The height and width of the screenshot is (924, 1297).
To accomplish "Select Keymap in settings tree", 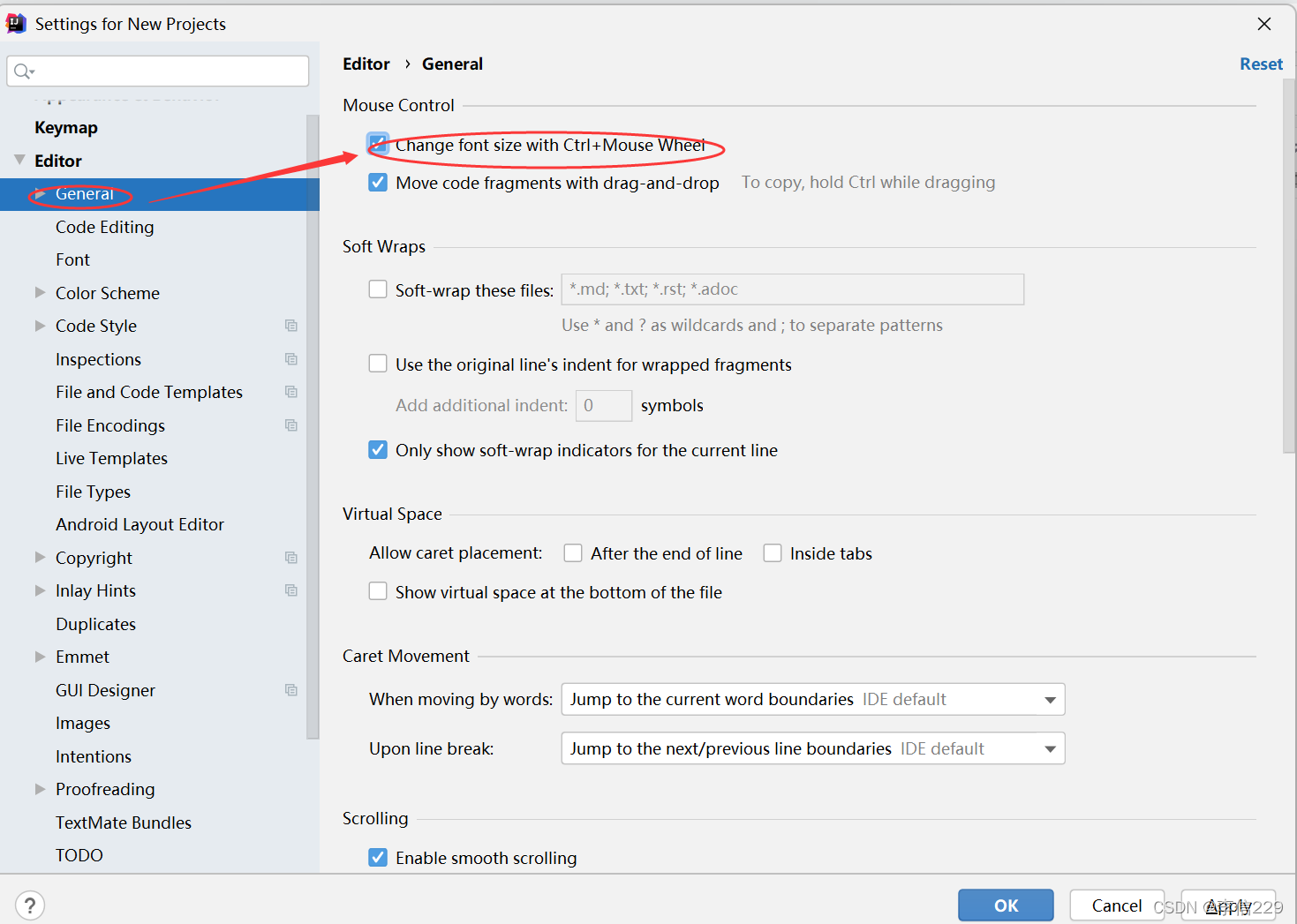I will click(66, 127).
